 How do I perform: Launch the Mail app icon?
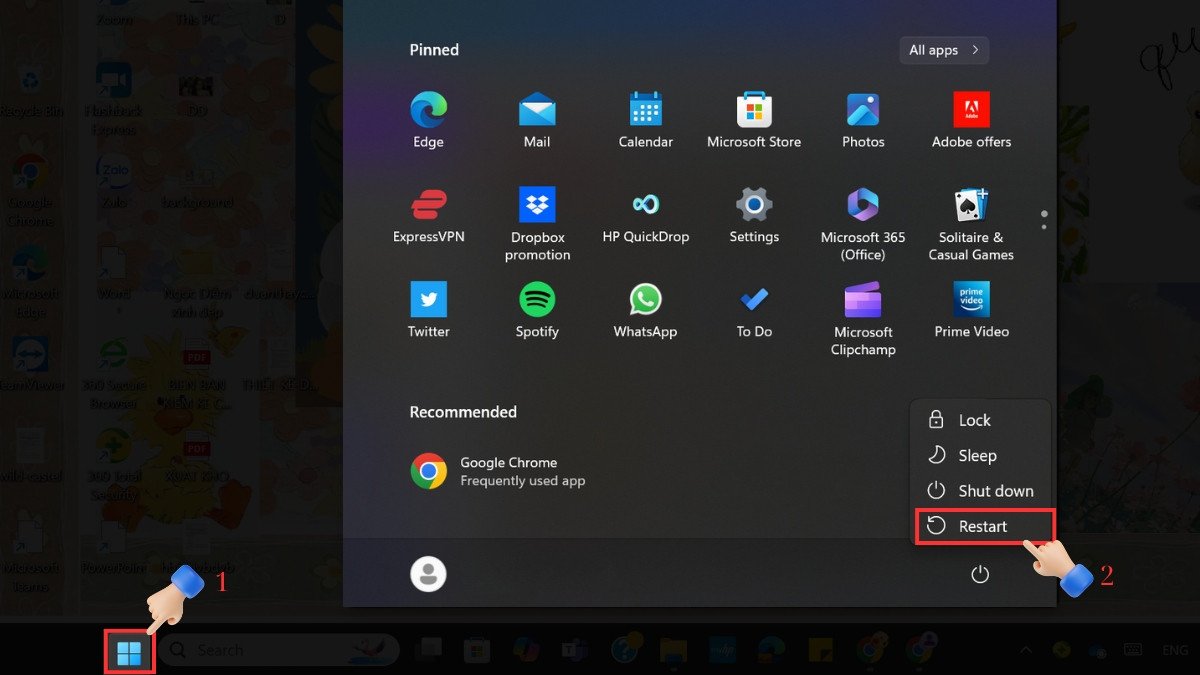(537, 110)
